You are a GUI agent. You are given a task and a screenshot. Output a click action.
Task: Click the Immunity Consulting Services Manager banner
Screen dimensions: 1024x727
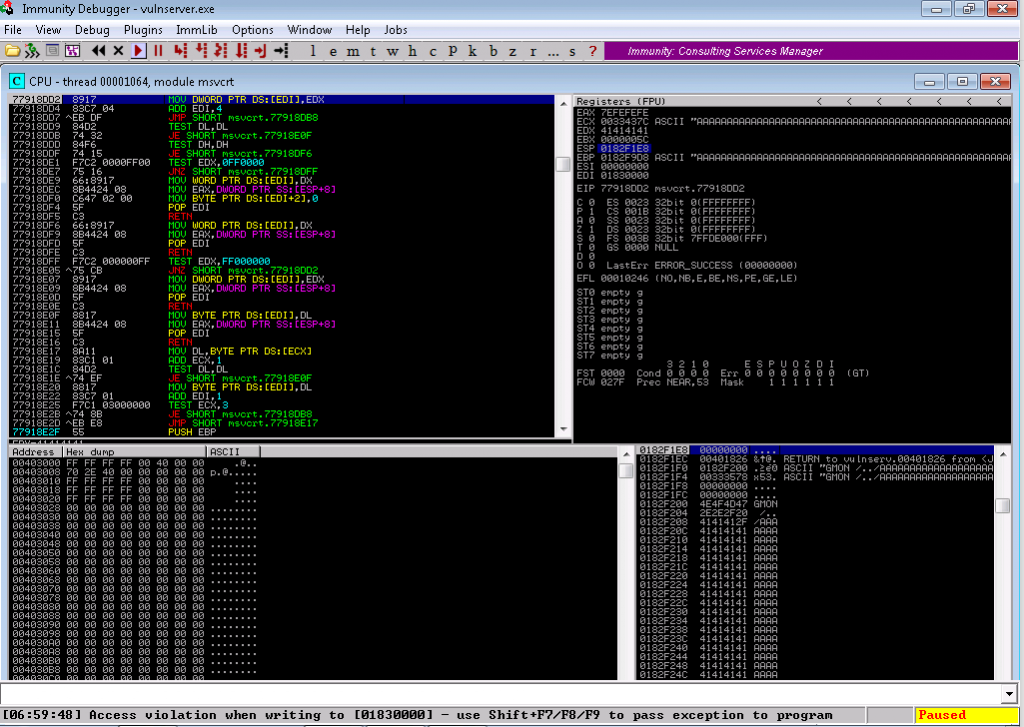810,51
